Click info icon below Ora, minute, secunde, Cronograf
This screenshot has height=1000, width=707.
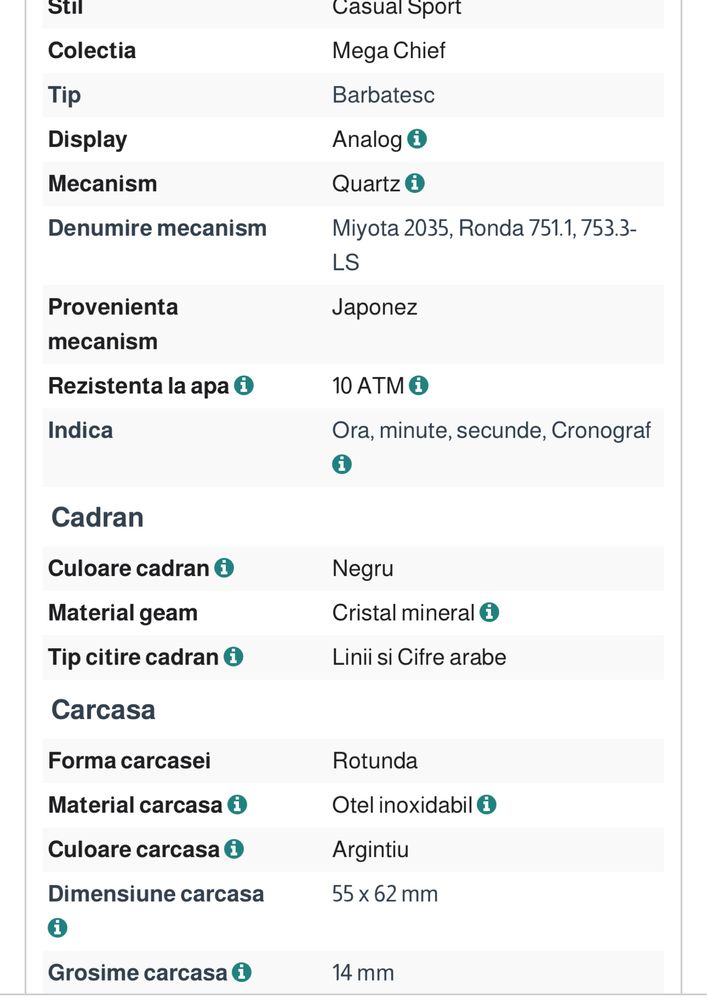(342, 464)
